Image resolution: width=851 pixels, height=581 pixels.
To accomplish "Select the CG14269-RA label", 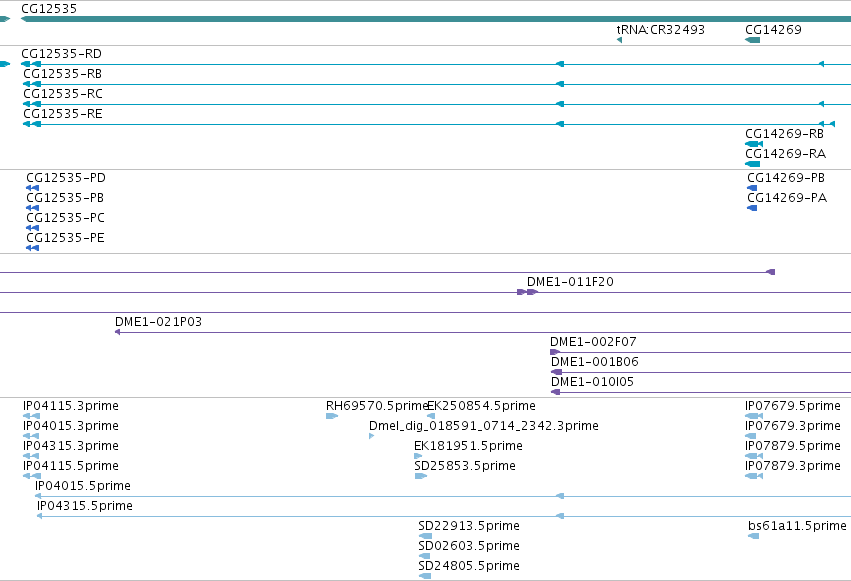I will pos(785,154).
